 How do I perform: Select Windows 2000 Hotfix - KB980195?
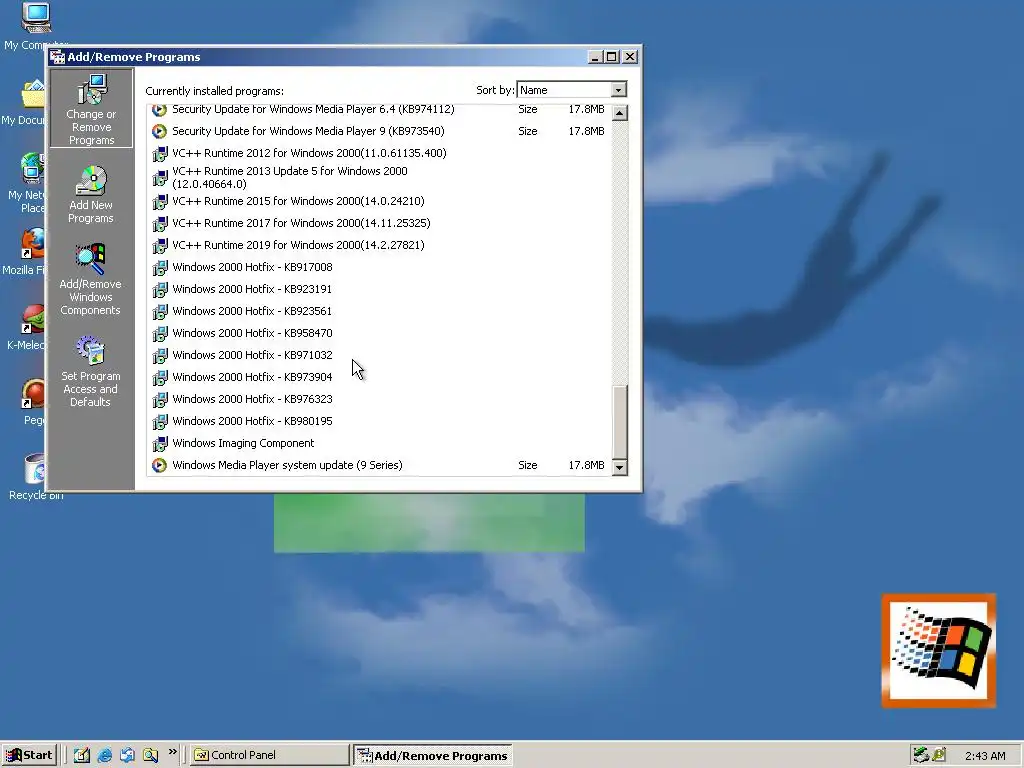click(379, 421)
